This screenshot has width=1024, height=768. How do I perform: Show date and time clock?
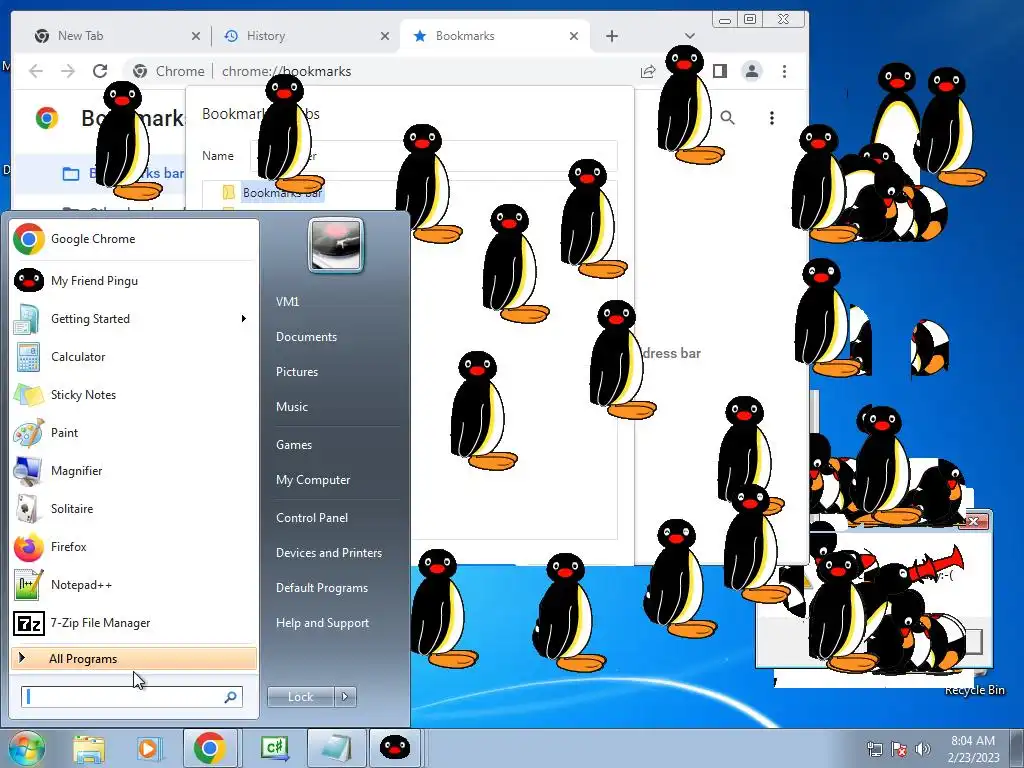[x=973, y=749]
